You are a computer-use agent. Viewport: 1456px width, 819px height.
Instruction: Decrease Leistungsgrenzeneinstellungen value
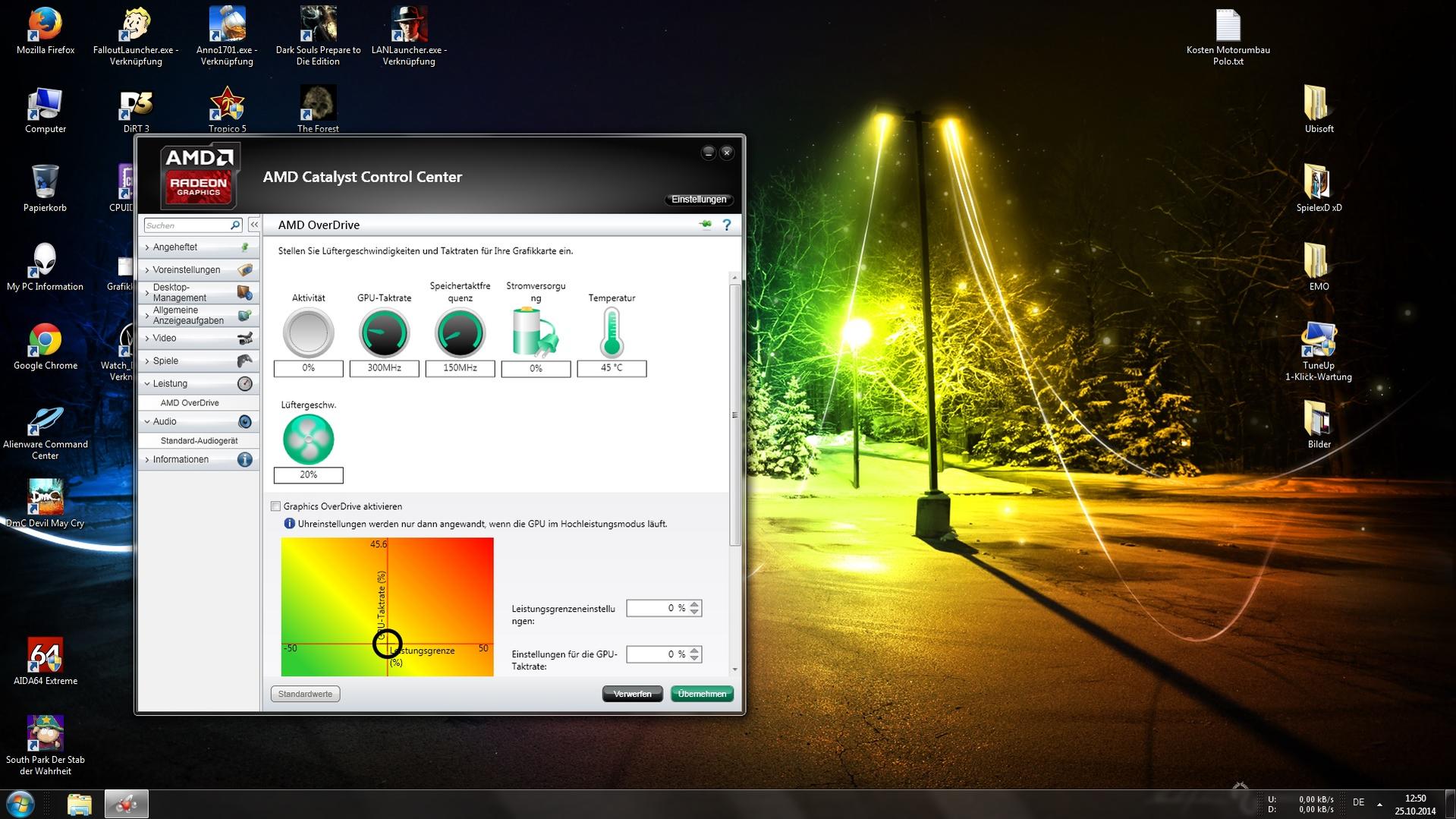pos(694,612)
